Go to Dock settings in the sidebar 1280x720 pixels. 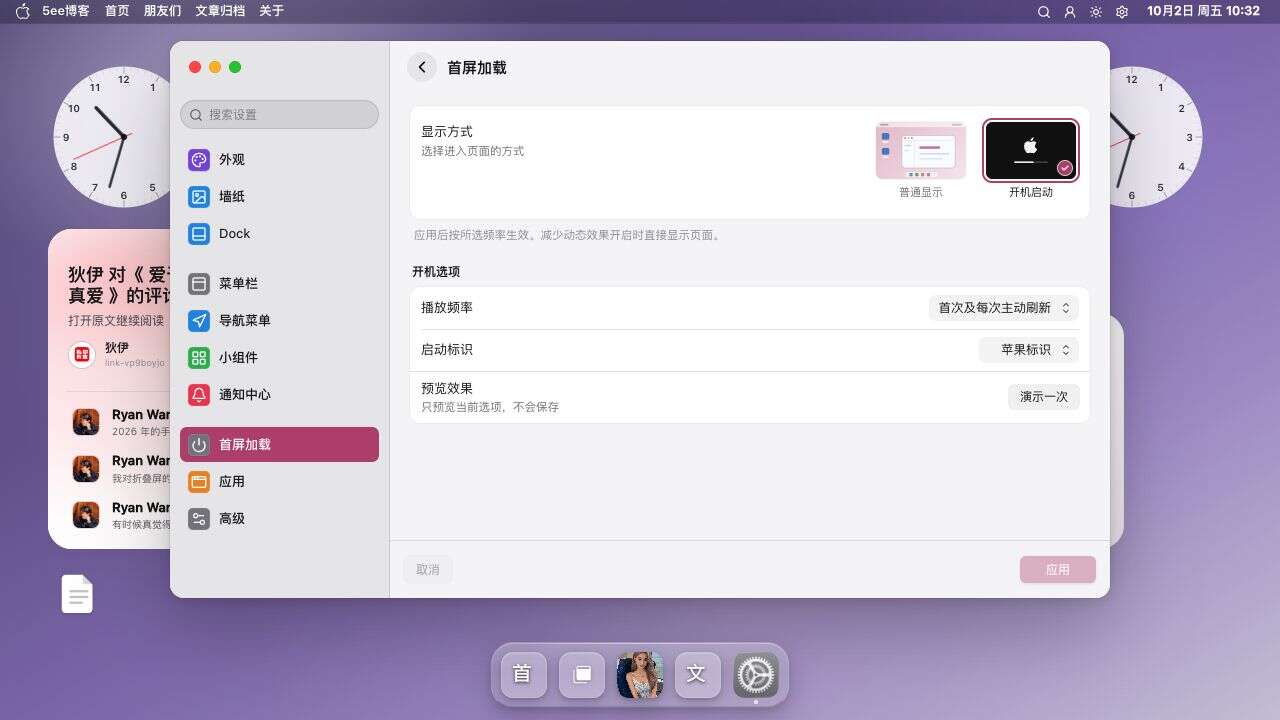(279, 234)
